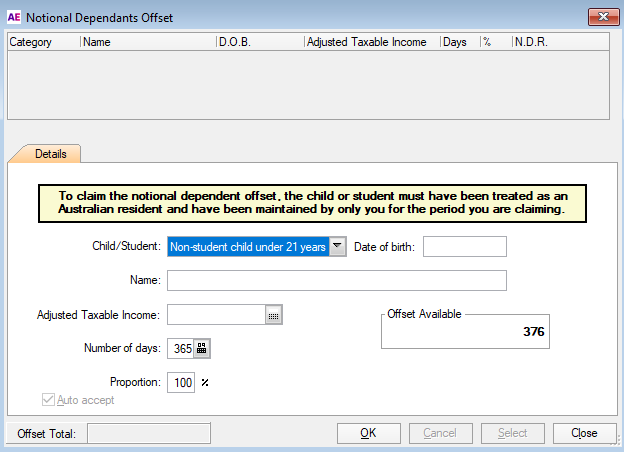Screen dimensions: 624x452
Task: Click the Close button at the bottom
Action: tap(584, 433)
